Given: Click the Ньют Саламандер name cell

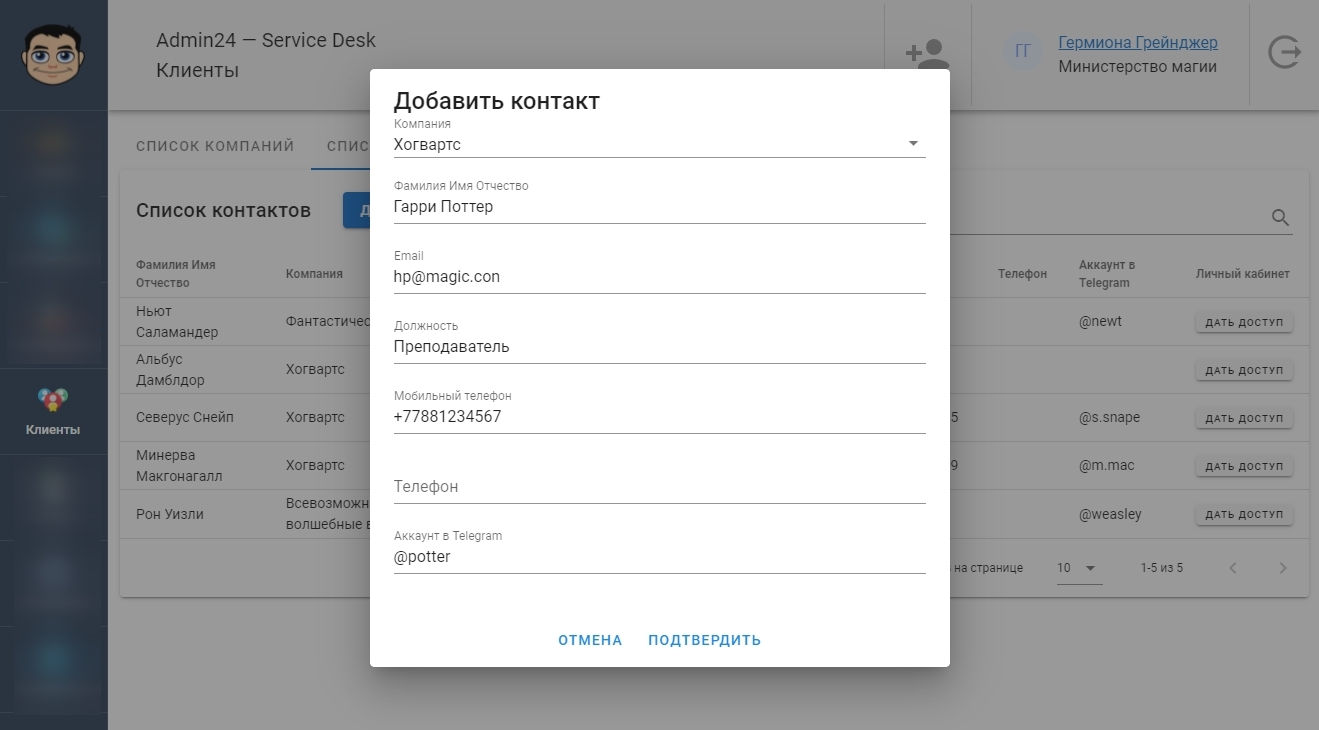Looking at the screenshot, I should (x=177, y=322).
